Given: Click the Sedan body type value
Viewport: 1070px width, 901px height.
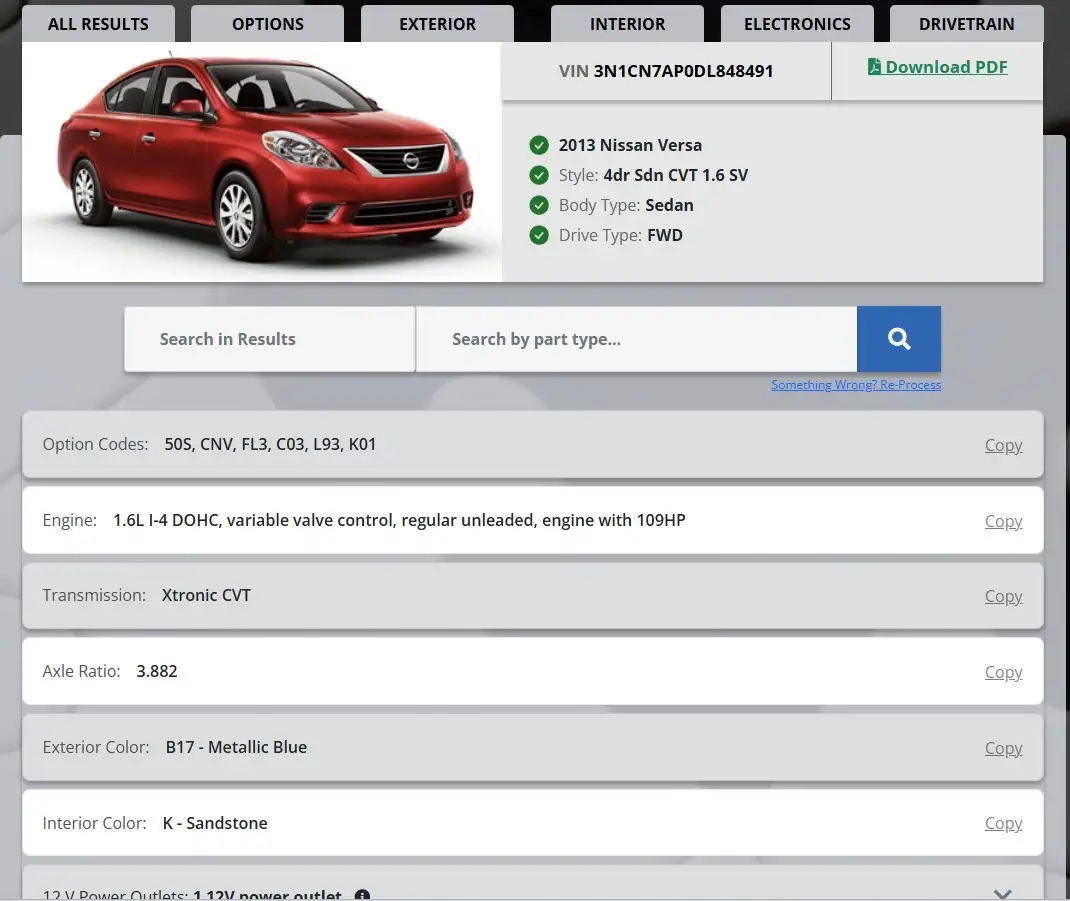Looking at the screenshot, I should tap(669, 205).
